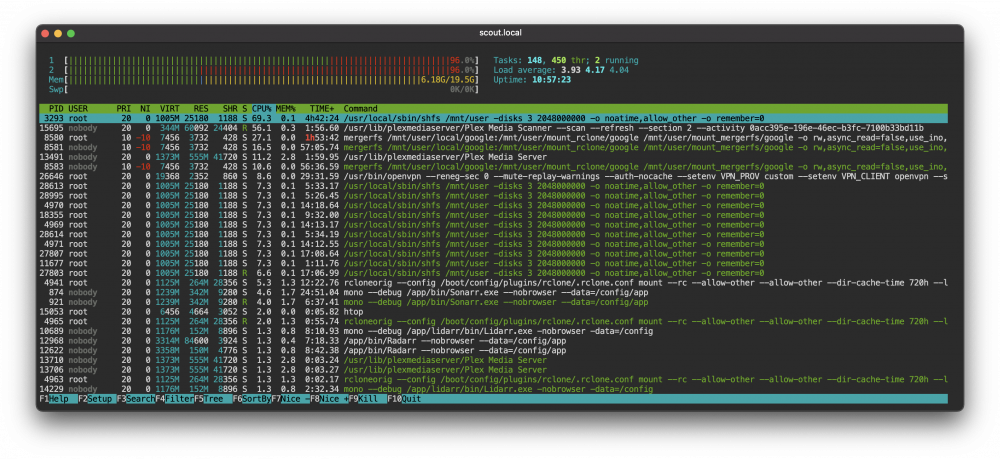Choose F9 Kill in the function bar
1000x459 pixels.
(x=368, y=399)
